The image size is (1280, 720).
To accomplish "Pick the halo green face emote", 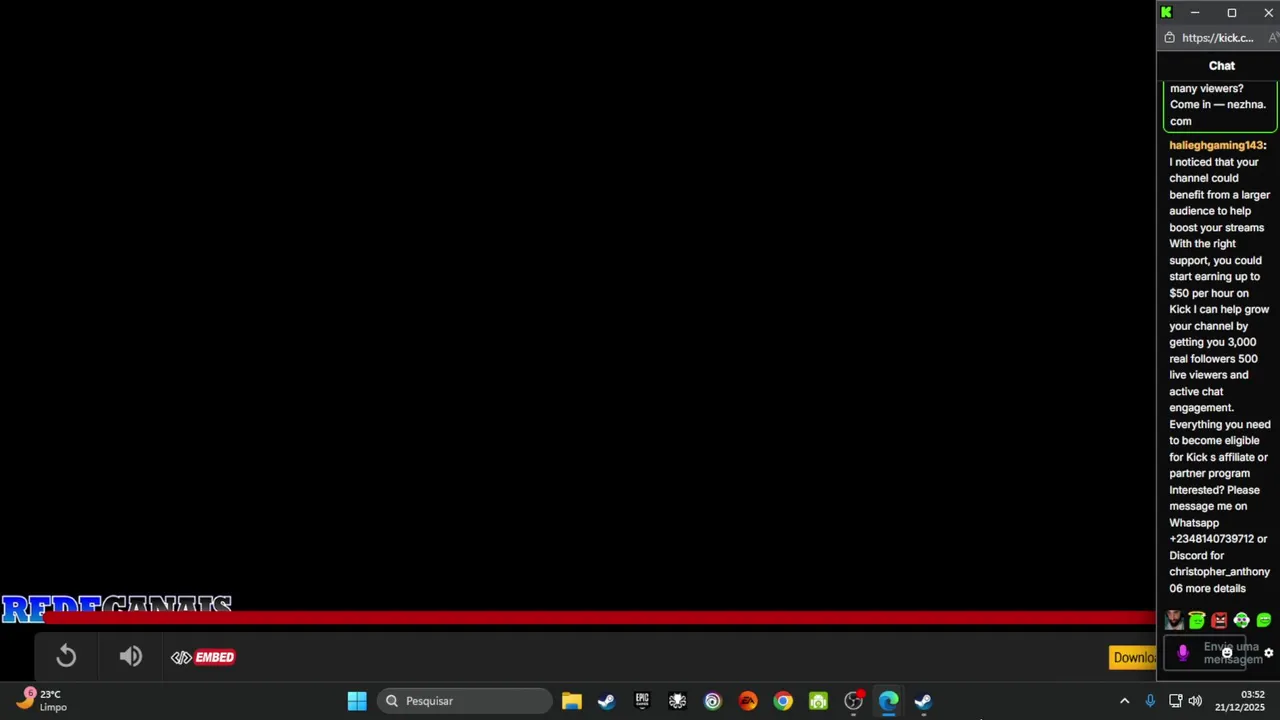I will 1197,621.
